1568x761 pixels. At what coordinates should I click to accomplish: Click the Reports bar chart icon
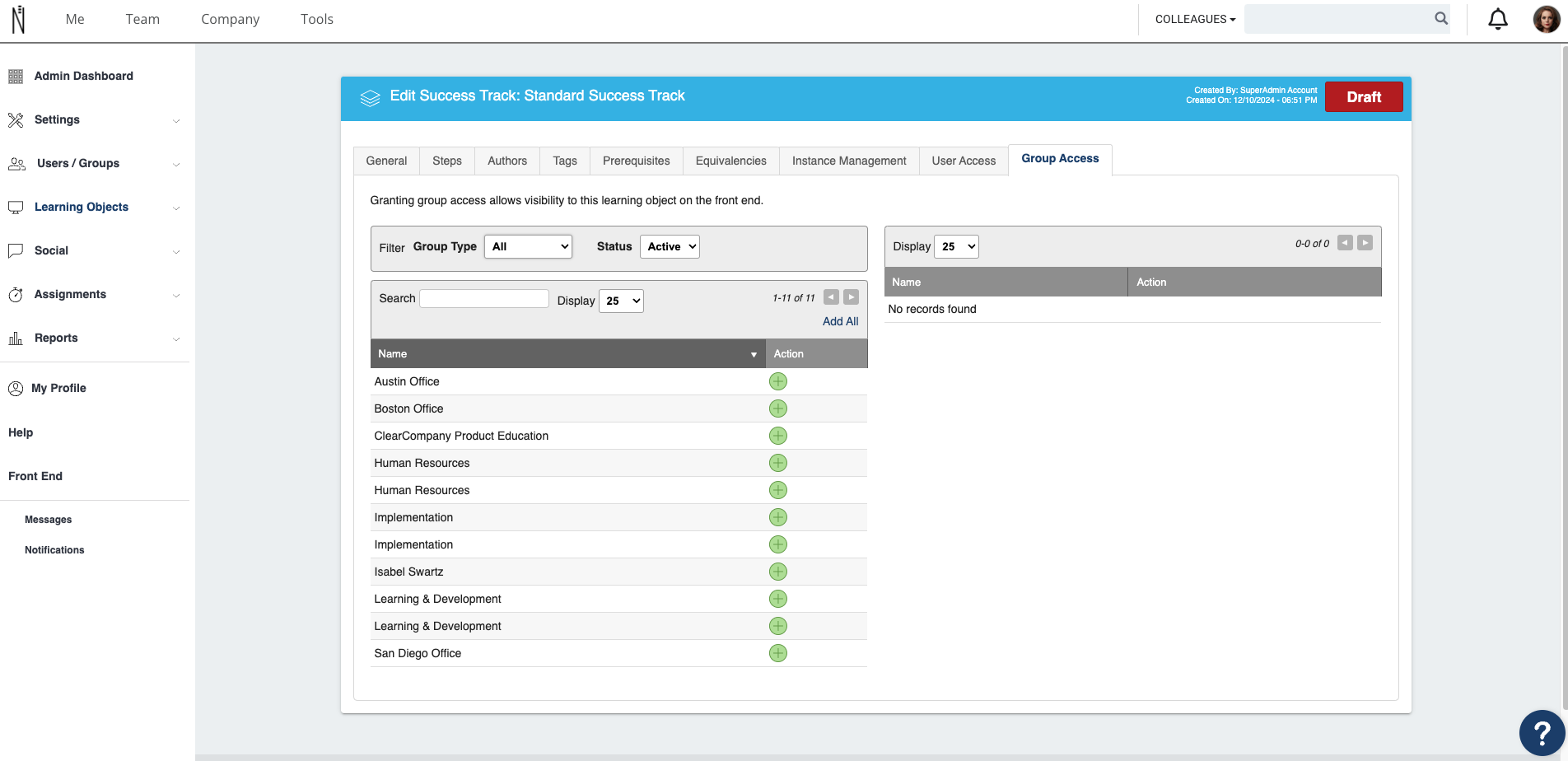16,338
